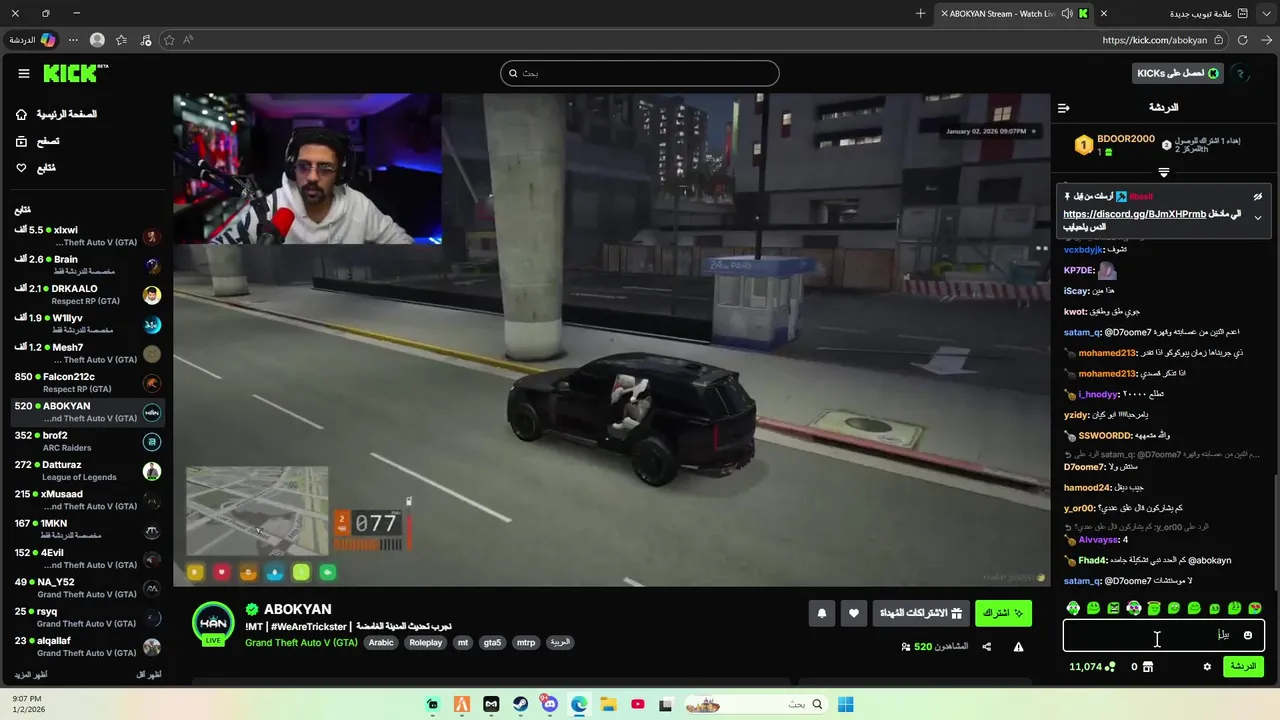Open Following in the sidebar
The height and width of the screenshot is (720, 1280).
click(36, 168)
